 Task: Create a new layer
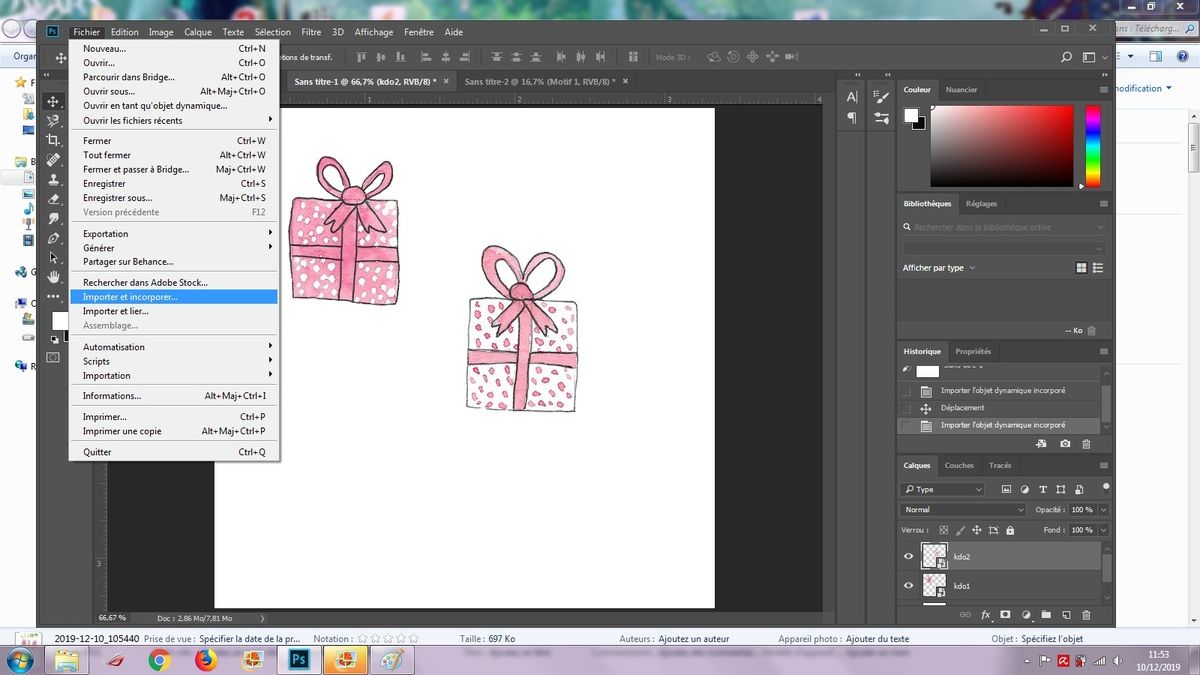[x=1066, y=615]
